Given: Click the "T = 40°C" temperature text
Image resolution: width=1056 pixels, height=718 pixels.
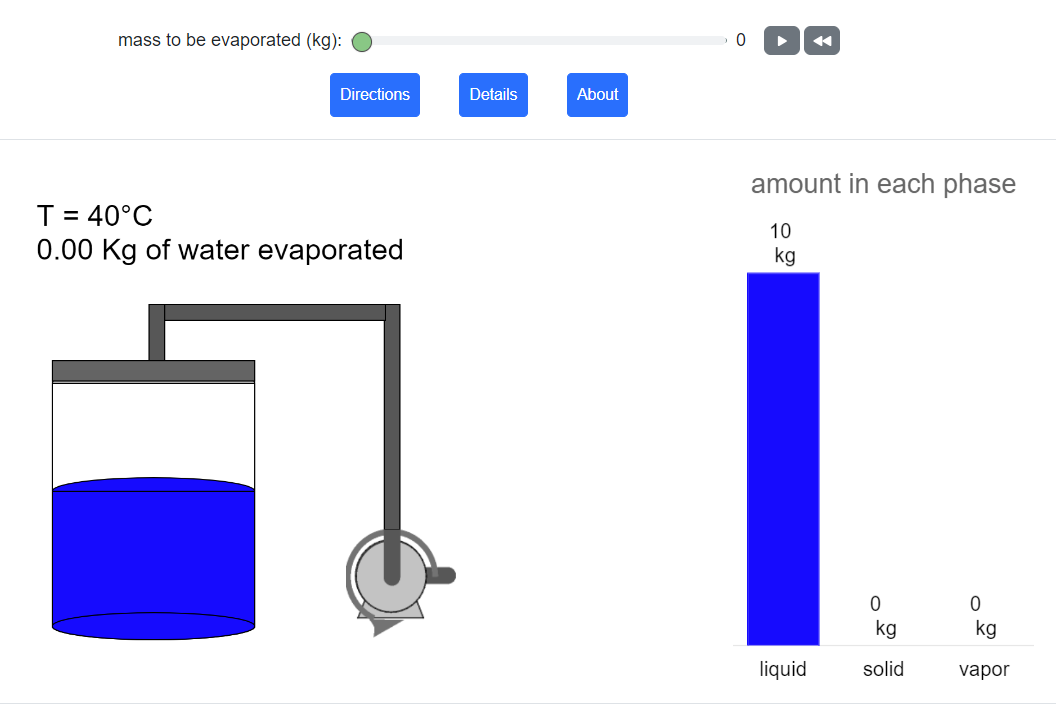Looking at the screenshot, I should pyautogui.click(x=95, y=216).
